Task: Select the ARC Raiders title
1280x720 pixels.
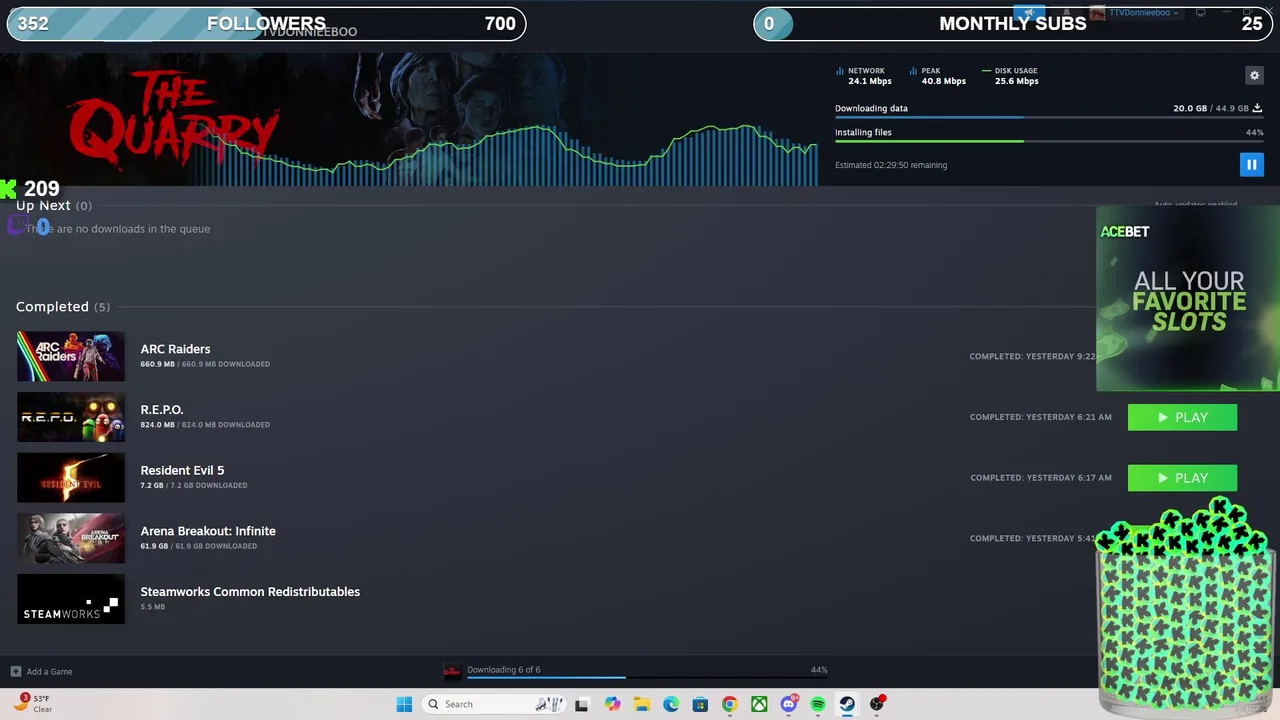Action: pyautogui.click(x=175, y=349)
